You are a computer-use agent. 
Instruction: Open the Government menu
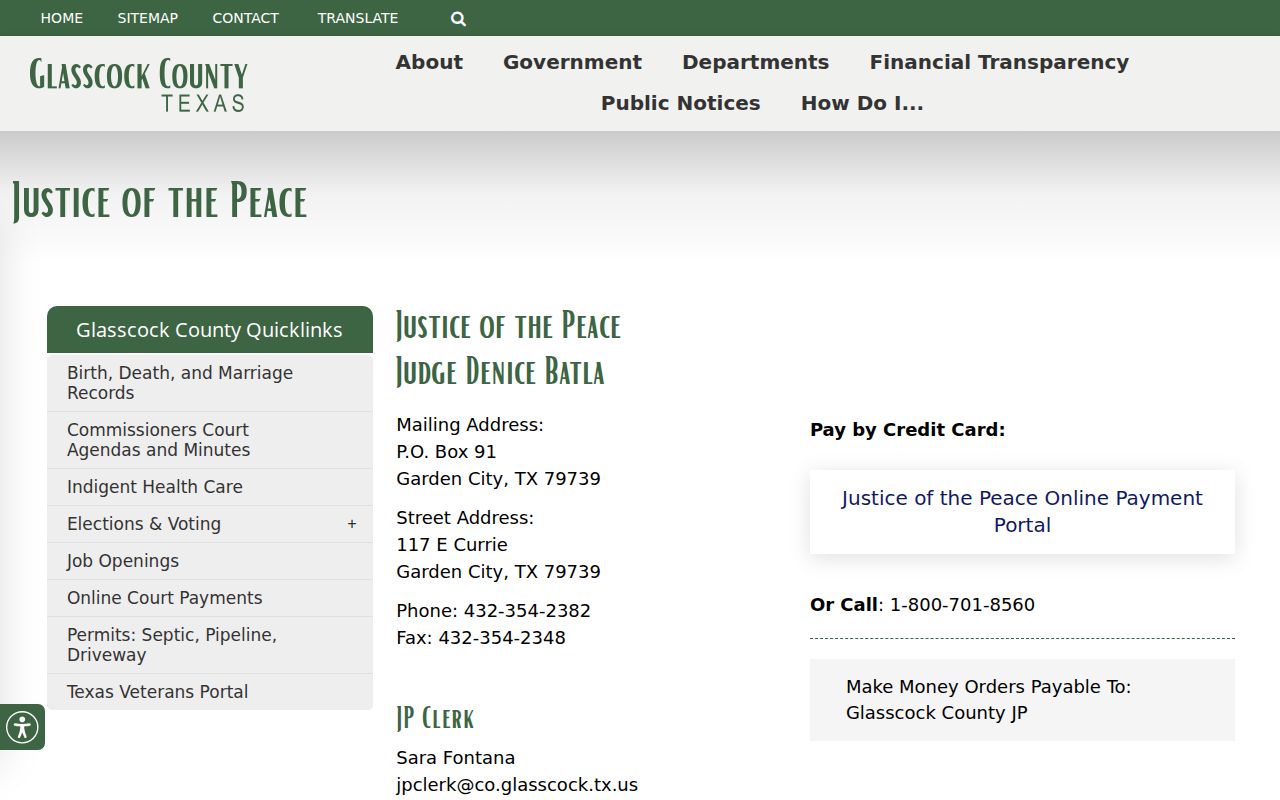pos(572,62)
